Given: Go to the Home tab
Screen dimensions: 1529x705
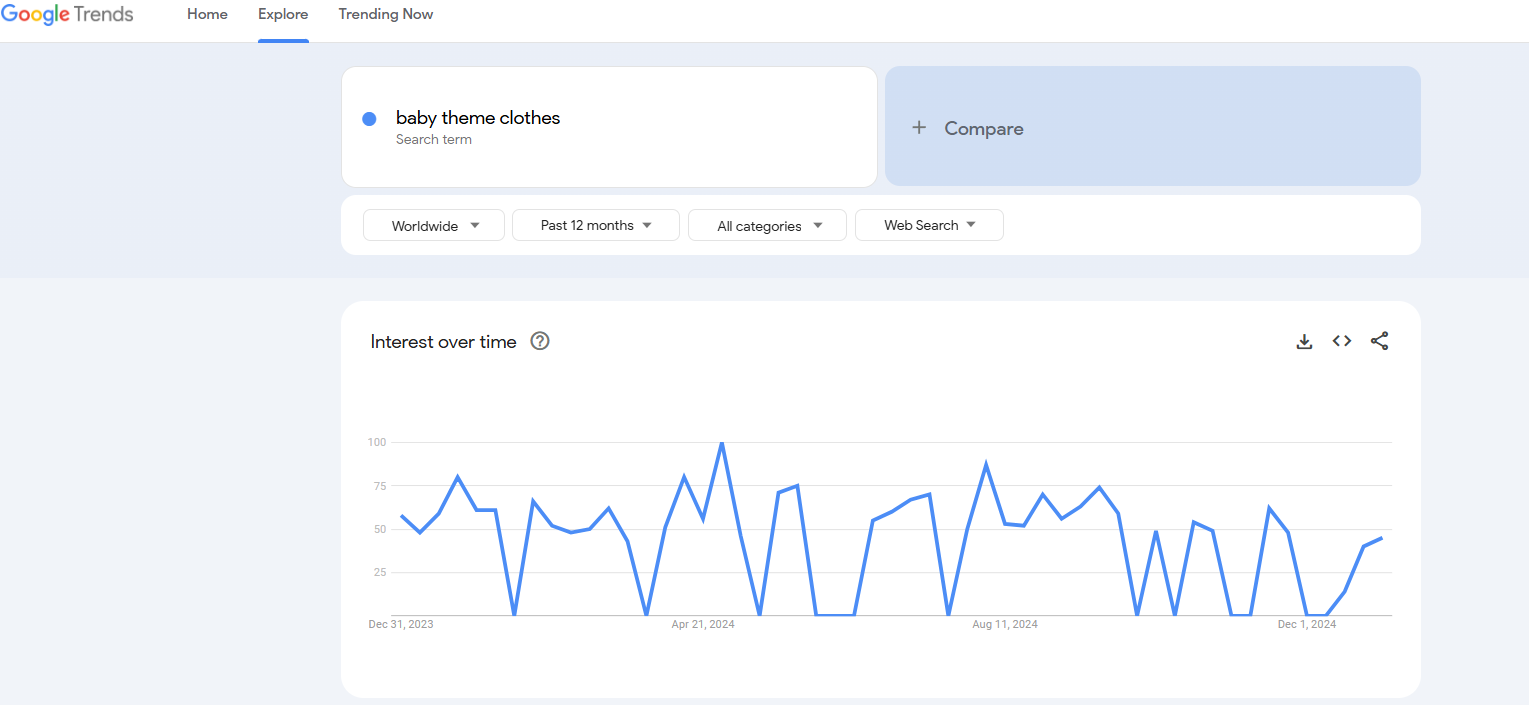Looking at the screenshot, I should click(x=207, y=14).
